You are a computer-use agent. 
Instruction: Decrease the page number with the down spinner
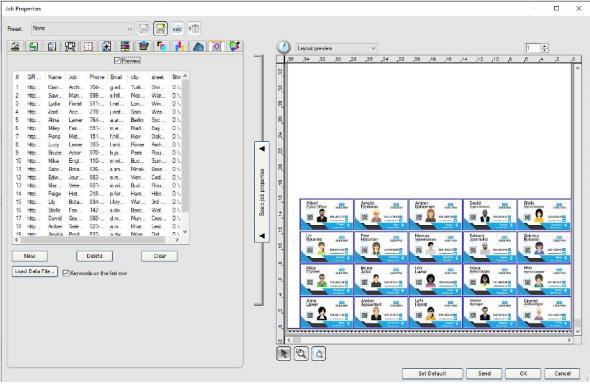(x=544, y=50)
